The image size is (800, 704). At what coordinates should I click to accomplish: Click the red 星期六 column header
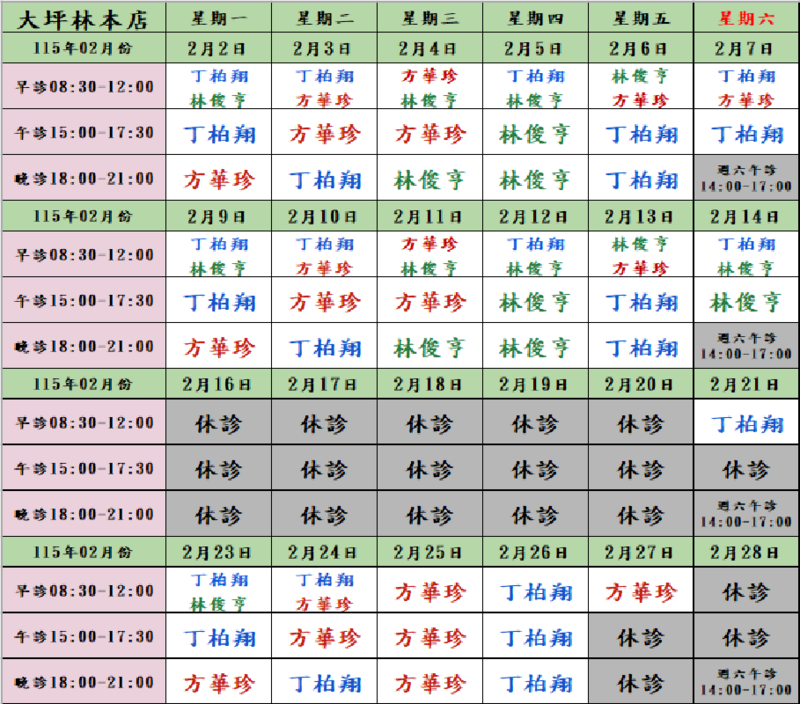click(x=745, y=19)
